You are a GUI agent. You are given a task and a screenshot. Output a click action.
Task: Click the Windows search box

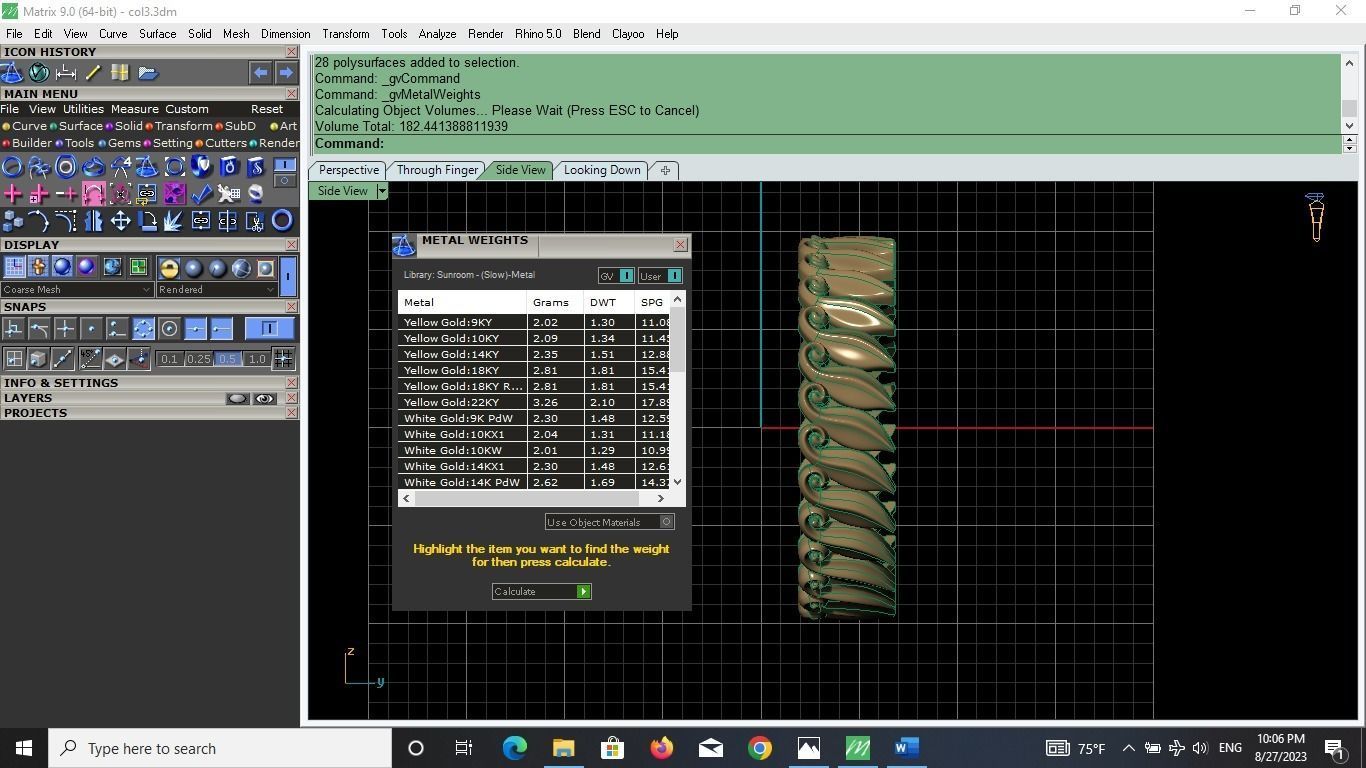[x=220, y=748]
